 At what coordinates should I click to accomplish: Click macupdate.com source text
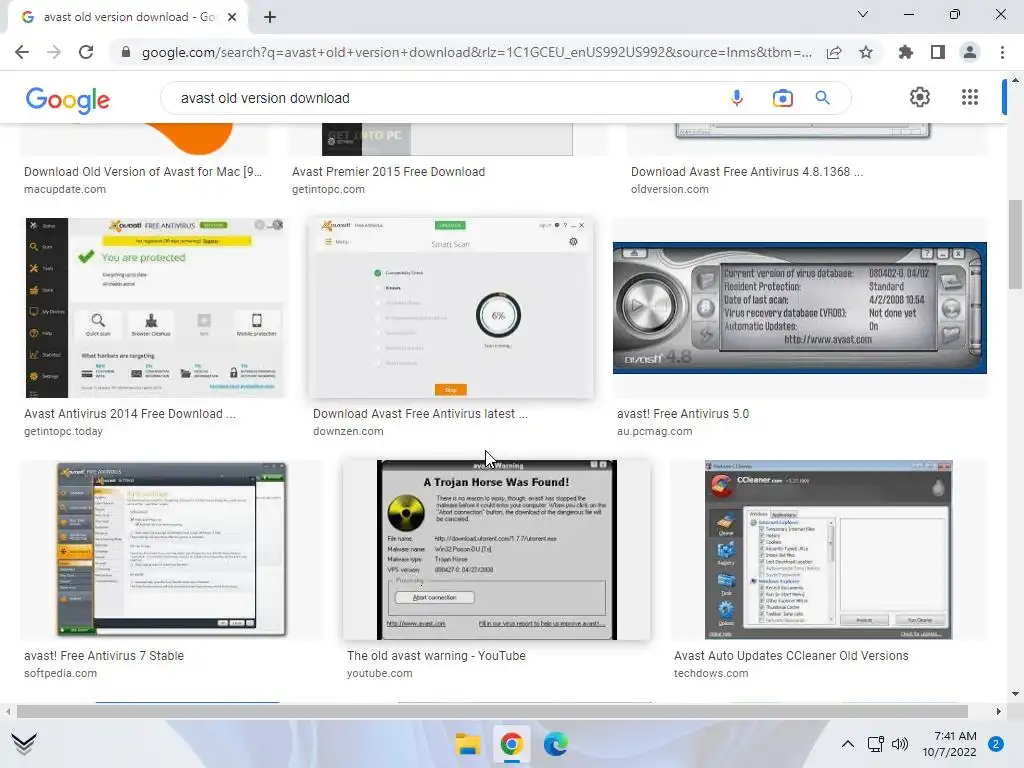pyautogui.click(x=65, y=189)
